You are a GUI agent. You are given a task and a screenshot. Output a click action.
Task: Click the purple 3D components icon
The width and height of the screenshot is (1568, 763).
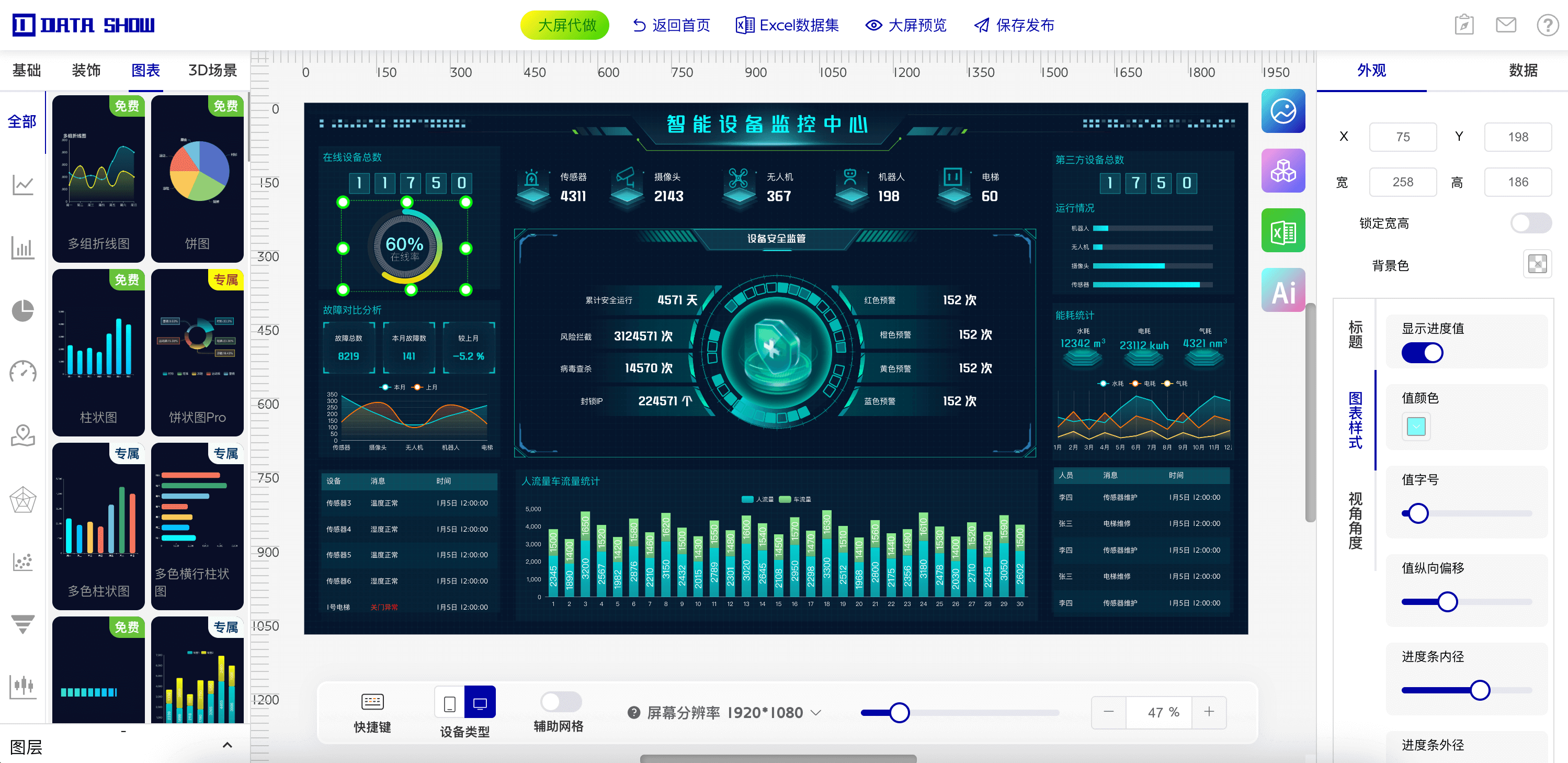click(1283, 171)
